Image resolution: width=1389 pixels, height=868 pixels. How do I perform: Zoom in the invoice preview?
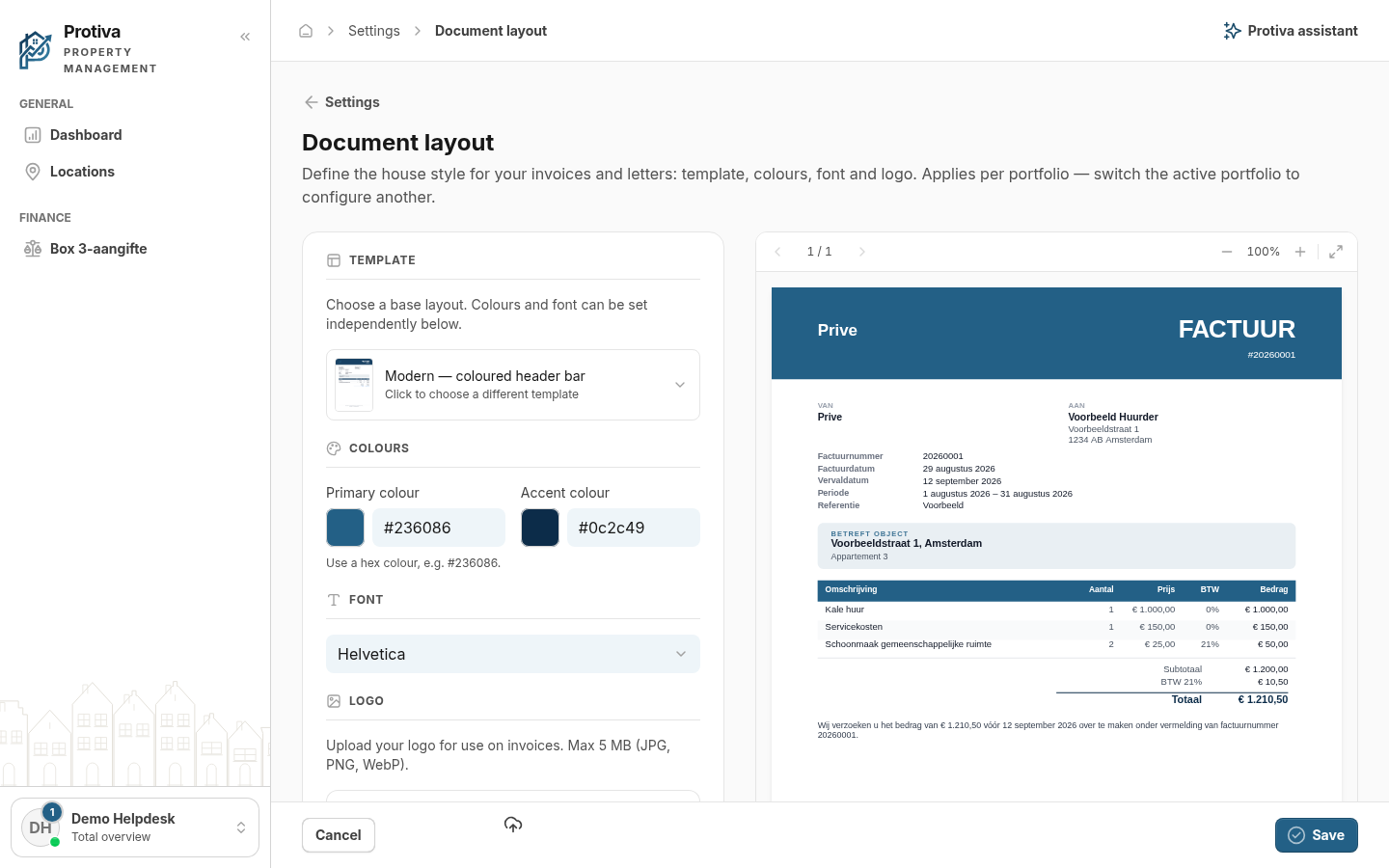(x=1300, y=252)
